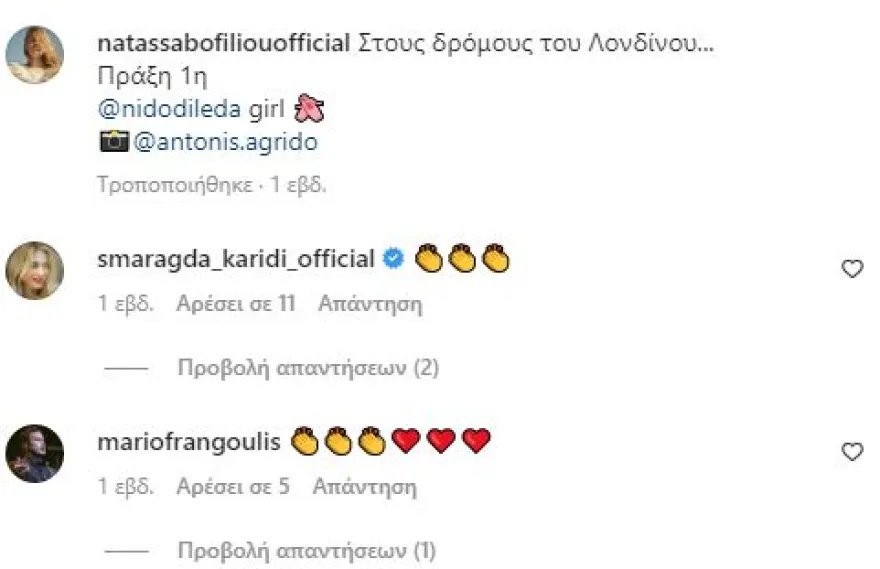Reply to smaragda_karidi_official via Απάντηση
The height and width of the screenshot is (569, 880).
[370, 304]
